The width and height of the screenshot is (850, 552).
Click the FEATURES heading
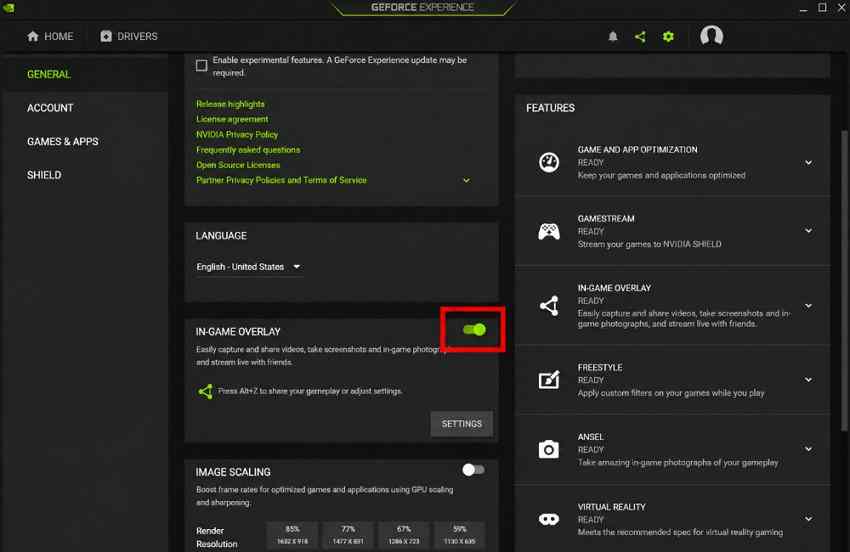click(x=550, y=108)
